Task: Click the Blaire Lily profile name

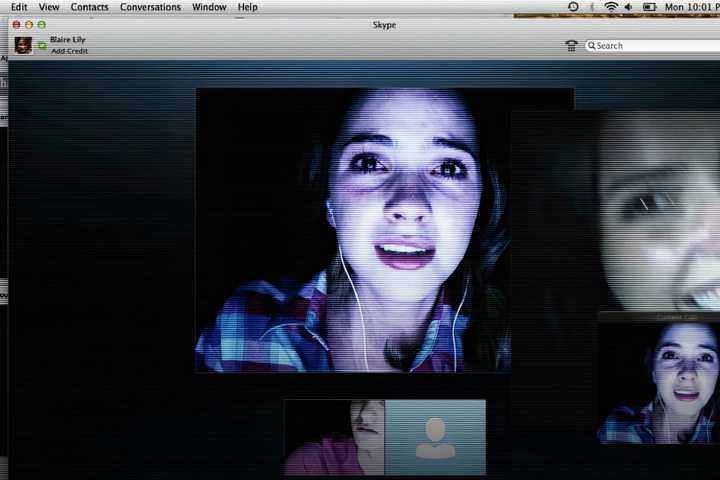Action: (x=68, y=40)
